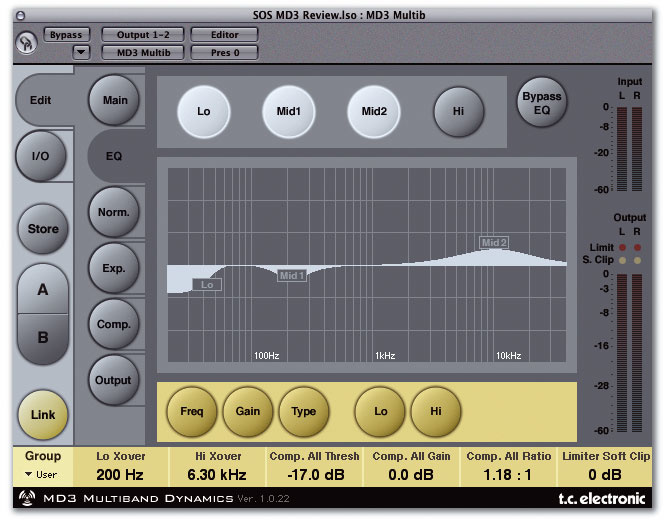Switch to the I/O page
Screen dimensions: 668x526
point(40,156)
